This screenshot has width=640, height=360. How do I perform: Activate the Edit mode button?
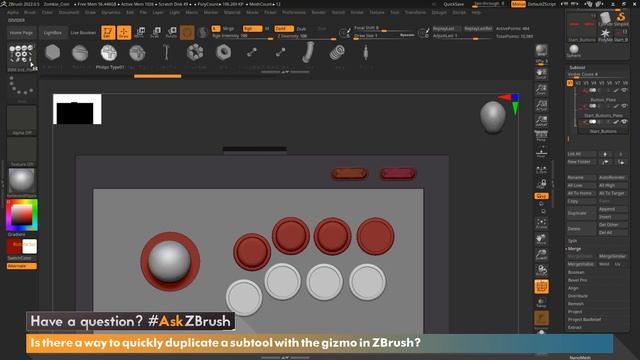point(108,33)
